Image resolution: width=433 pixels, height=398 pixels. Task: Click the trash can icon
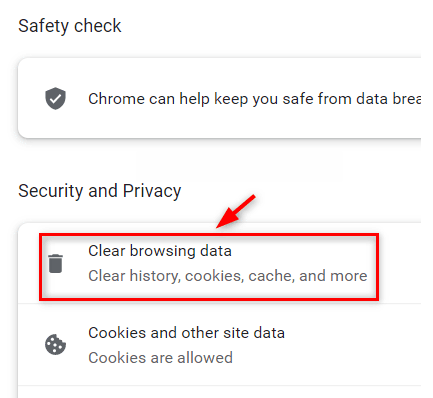pyautogui.click(x=55, y=263)
